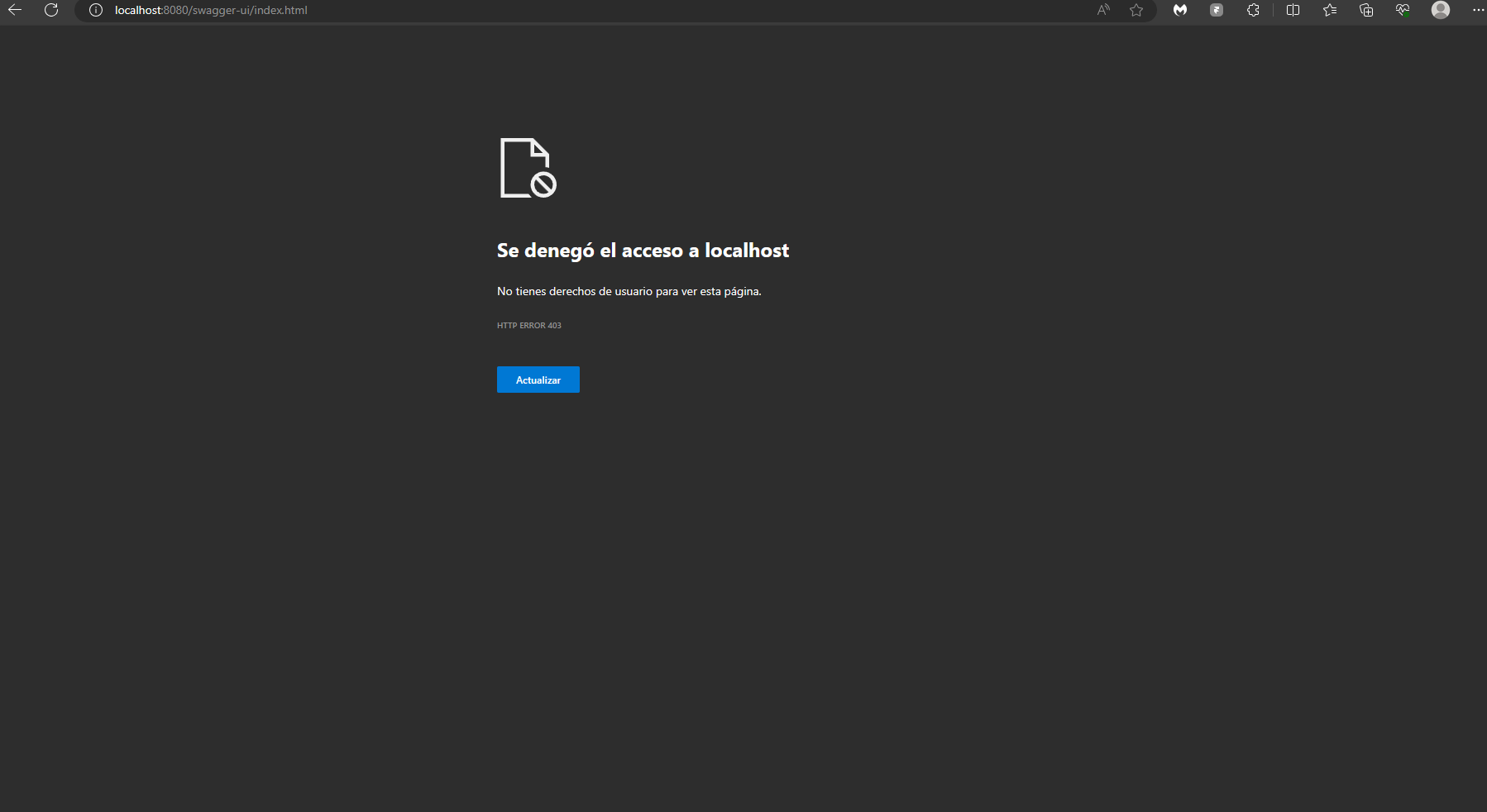Click the 'HTTP ERROR 403' text
Image resolution: width=1487 pixels, height=812 pixels.
(x=529, y=326)
